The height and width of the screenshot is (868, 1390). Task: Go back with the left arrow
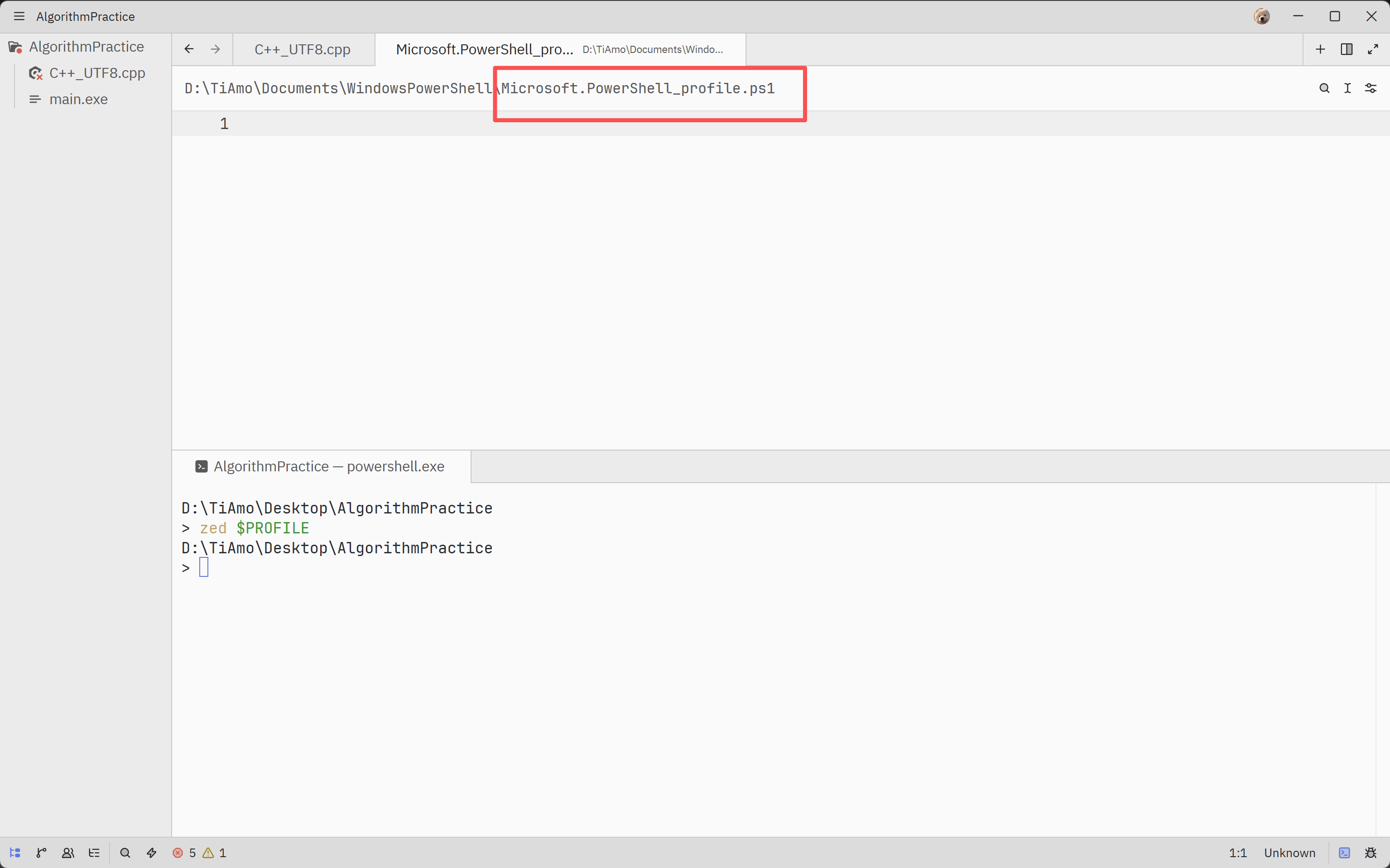tap(189, 49)
